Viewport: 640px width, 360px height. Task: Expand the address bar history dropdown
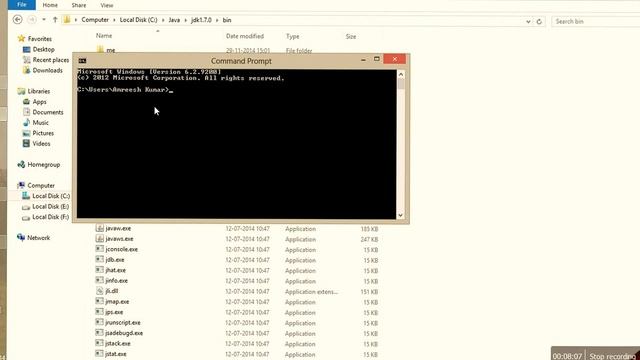(528, 22)
